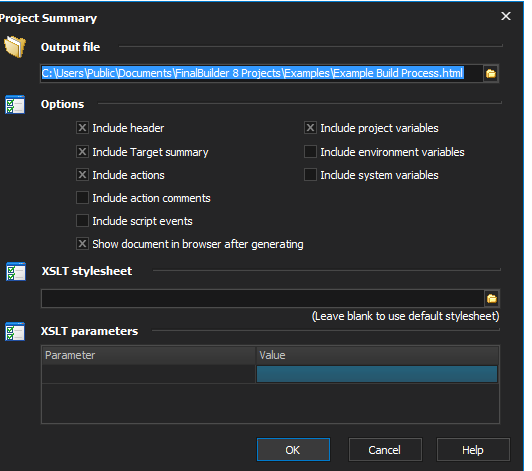Select the empty Parameter cell
The width and height of the screenshot is (532, 471).
coord(149,374)
